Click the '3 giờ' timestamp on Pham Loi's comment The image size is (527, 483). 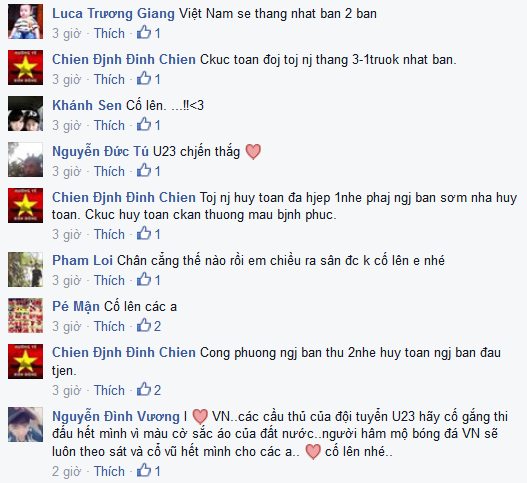[x=67, y=280]
